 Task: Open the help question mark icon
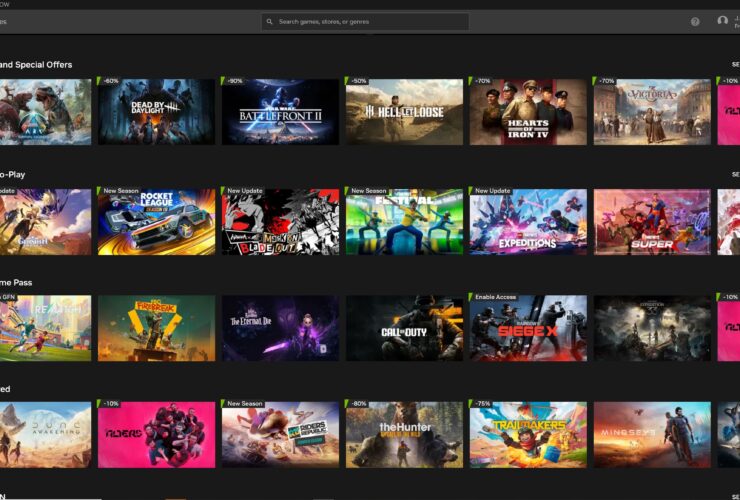[x=695, y=22]
